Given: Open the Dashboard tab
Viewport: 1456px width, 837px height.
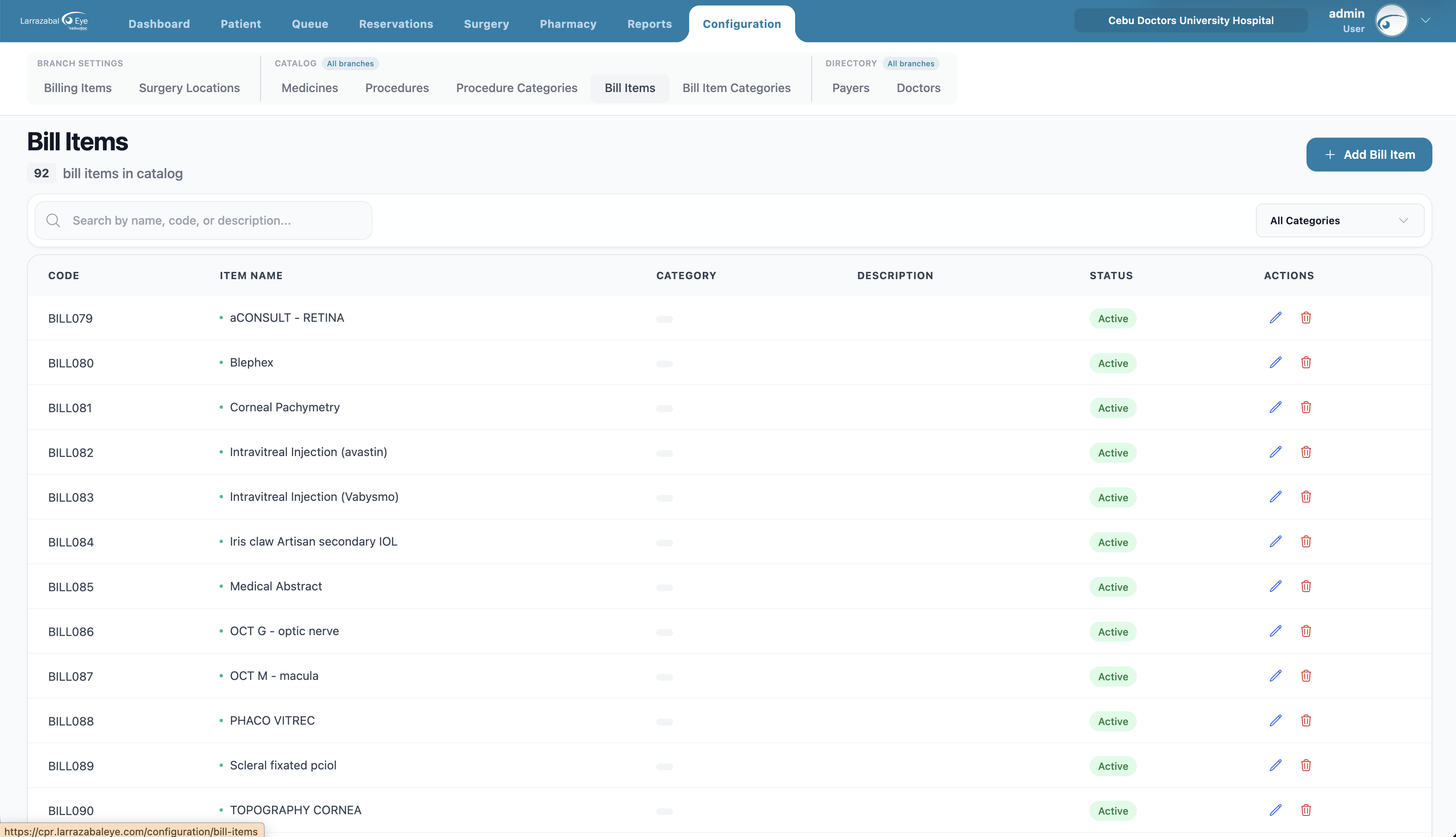Looking at the screenshot, I should (159, 24).
